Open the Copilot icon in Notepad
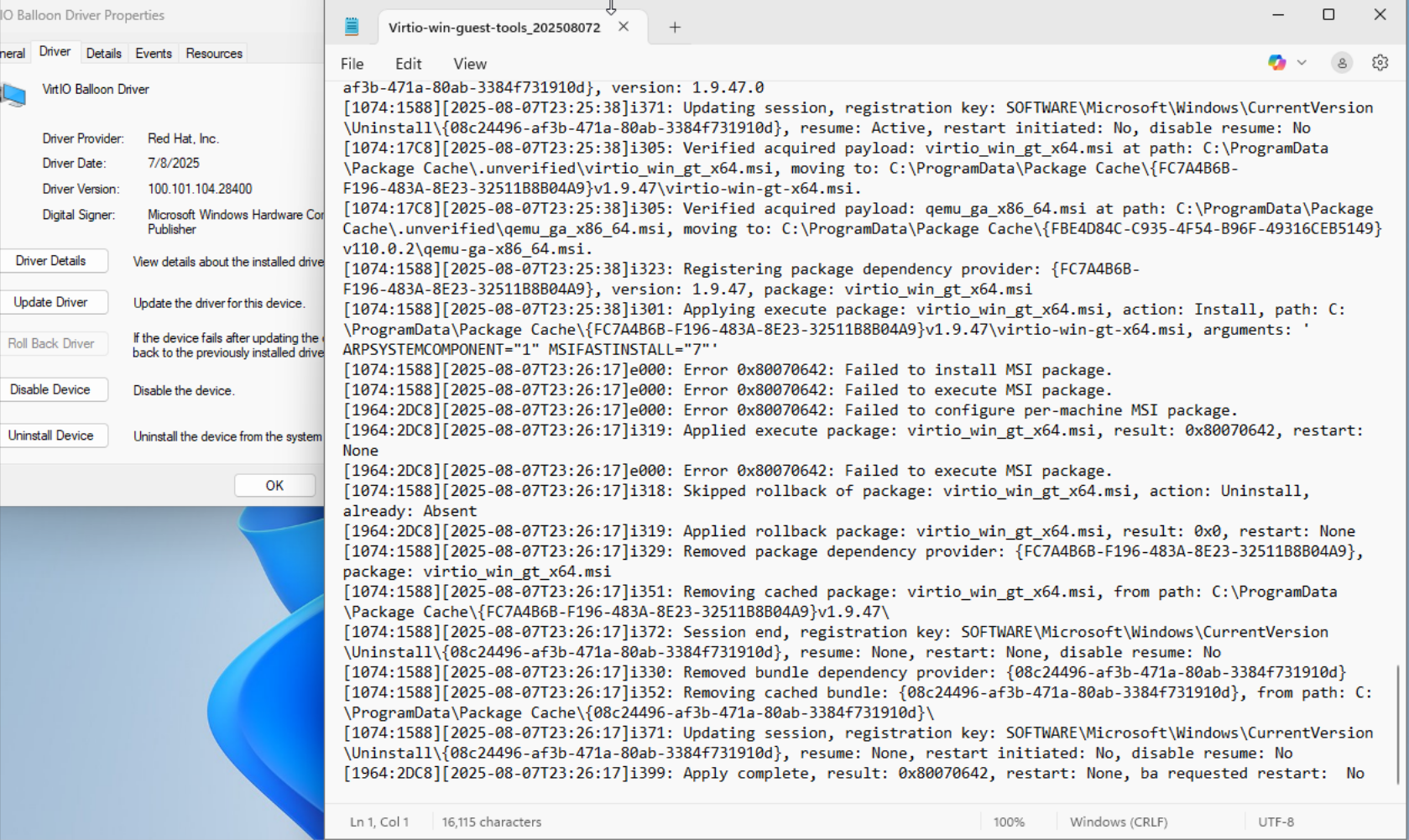 click(1276, 63)
